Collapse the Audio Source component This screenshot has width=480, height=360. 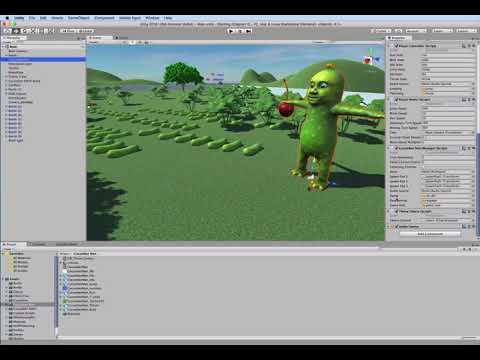(x=389, y=227)
